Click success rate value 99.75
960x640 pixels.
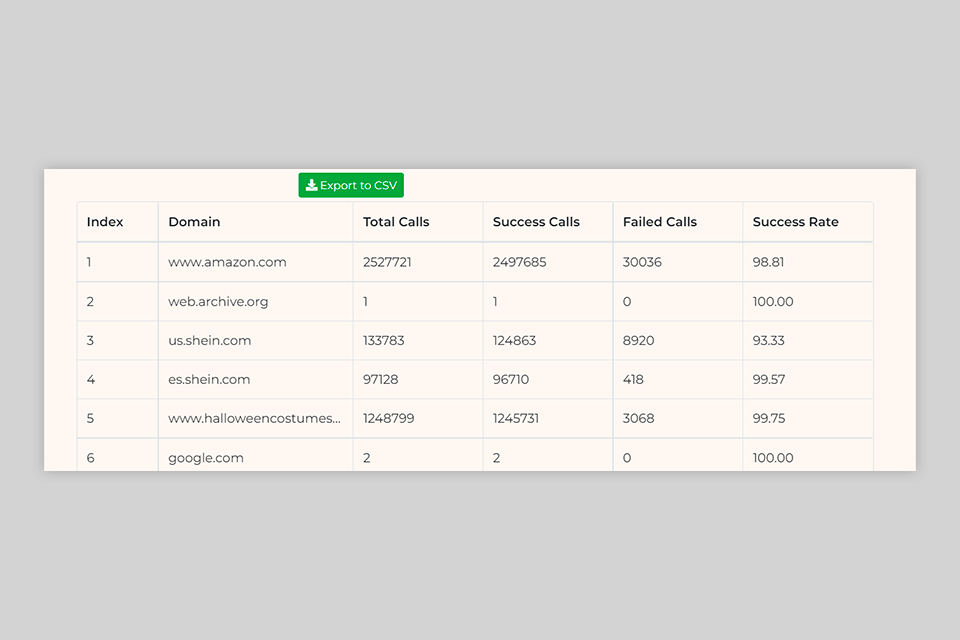[x=768, y=418]
